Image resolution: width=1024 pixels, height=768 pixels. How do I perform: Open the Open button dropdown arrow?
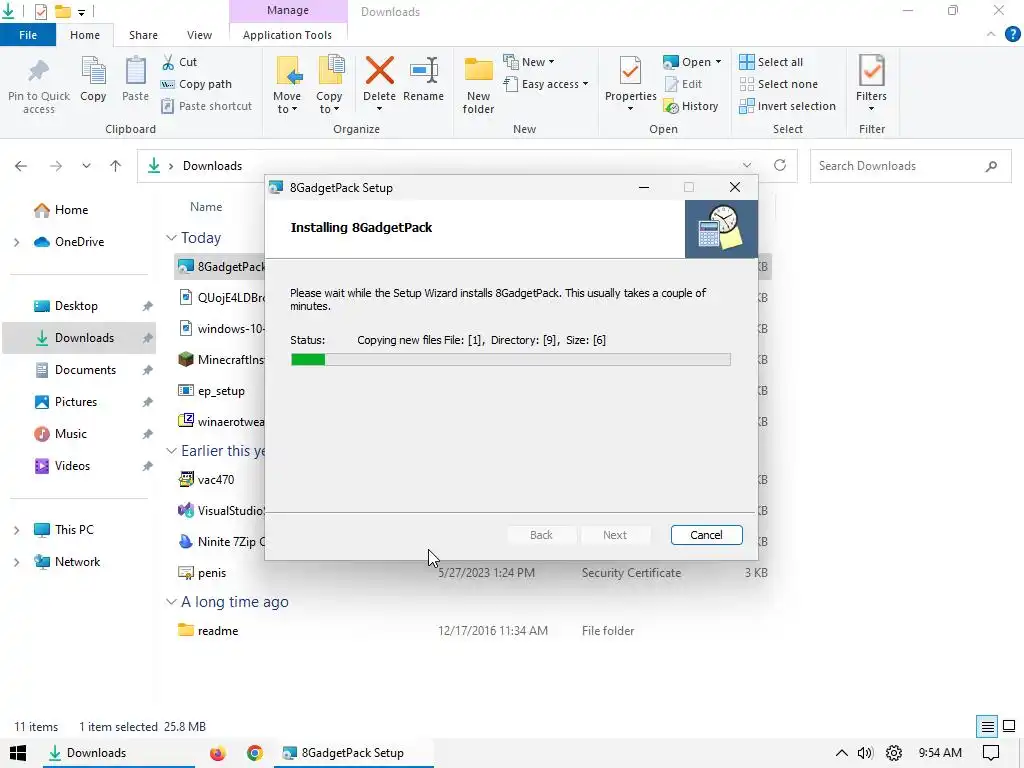tap(718, 62)
